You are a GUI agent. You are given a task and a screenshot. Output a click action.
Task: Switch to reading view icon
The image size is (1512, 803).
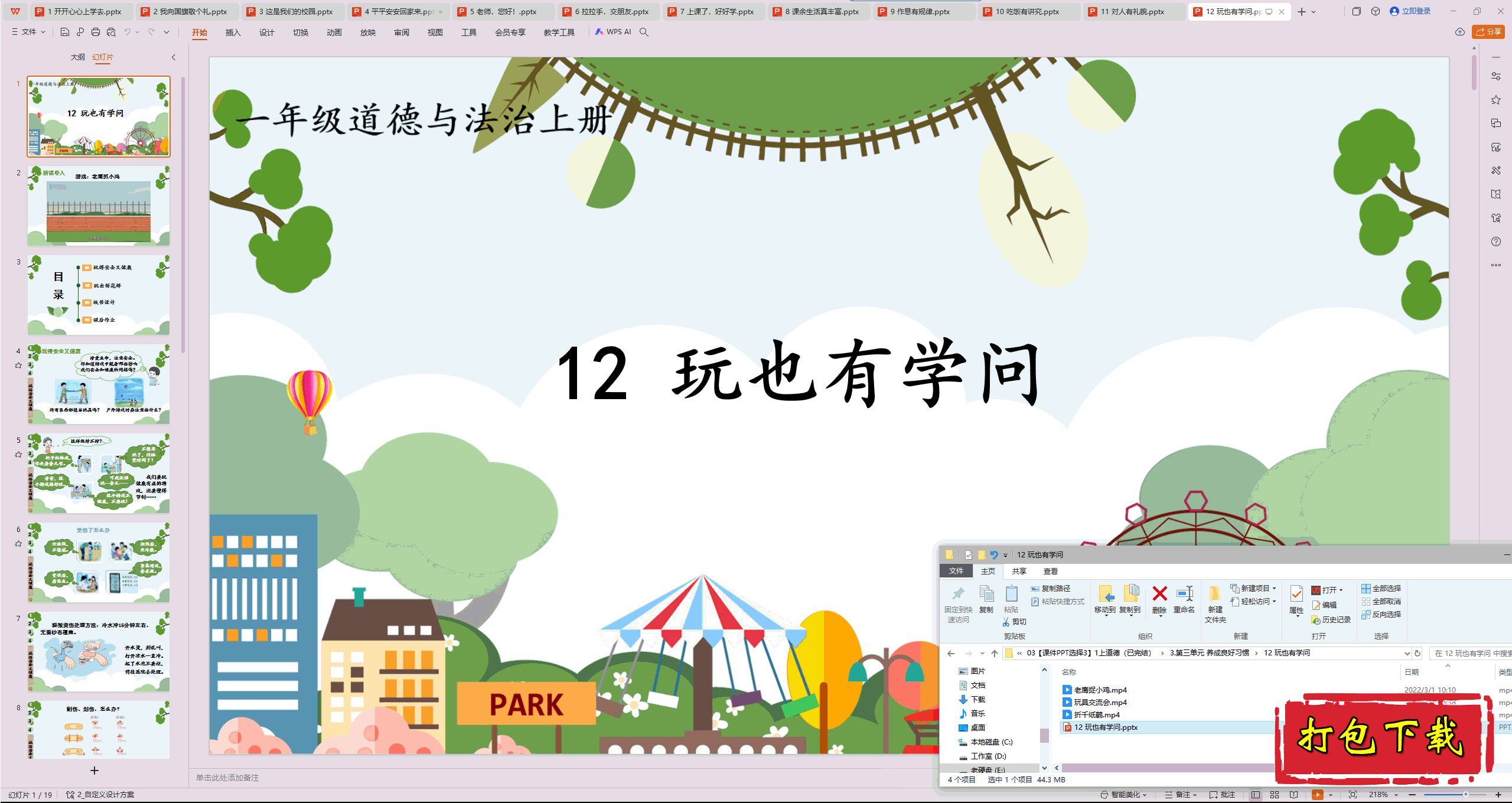coord(1293,795)
